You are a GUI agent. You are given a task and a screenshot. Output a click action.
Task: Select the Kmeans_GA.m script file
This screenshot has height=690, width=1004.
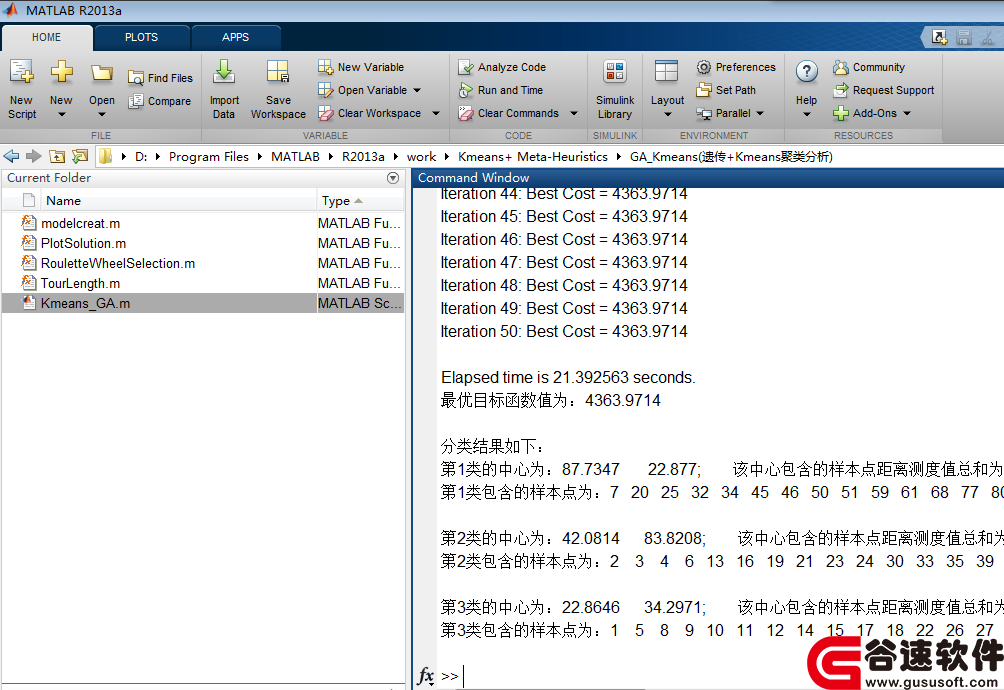pos(202,303)
